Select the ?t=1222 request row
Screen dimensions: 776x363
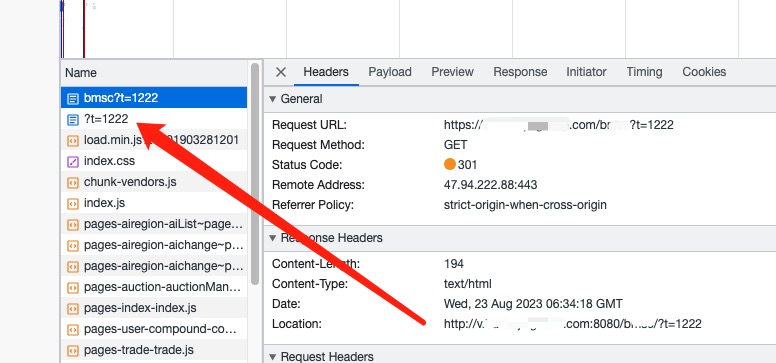[154, 119]
